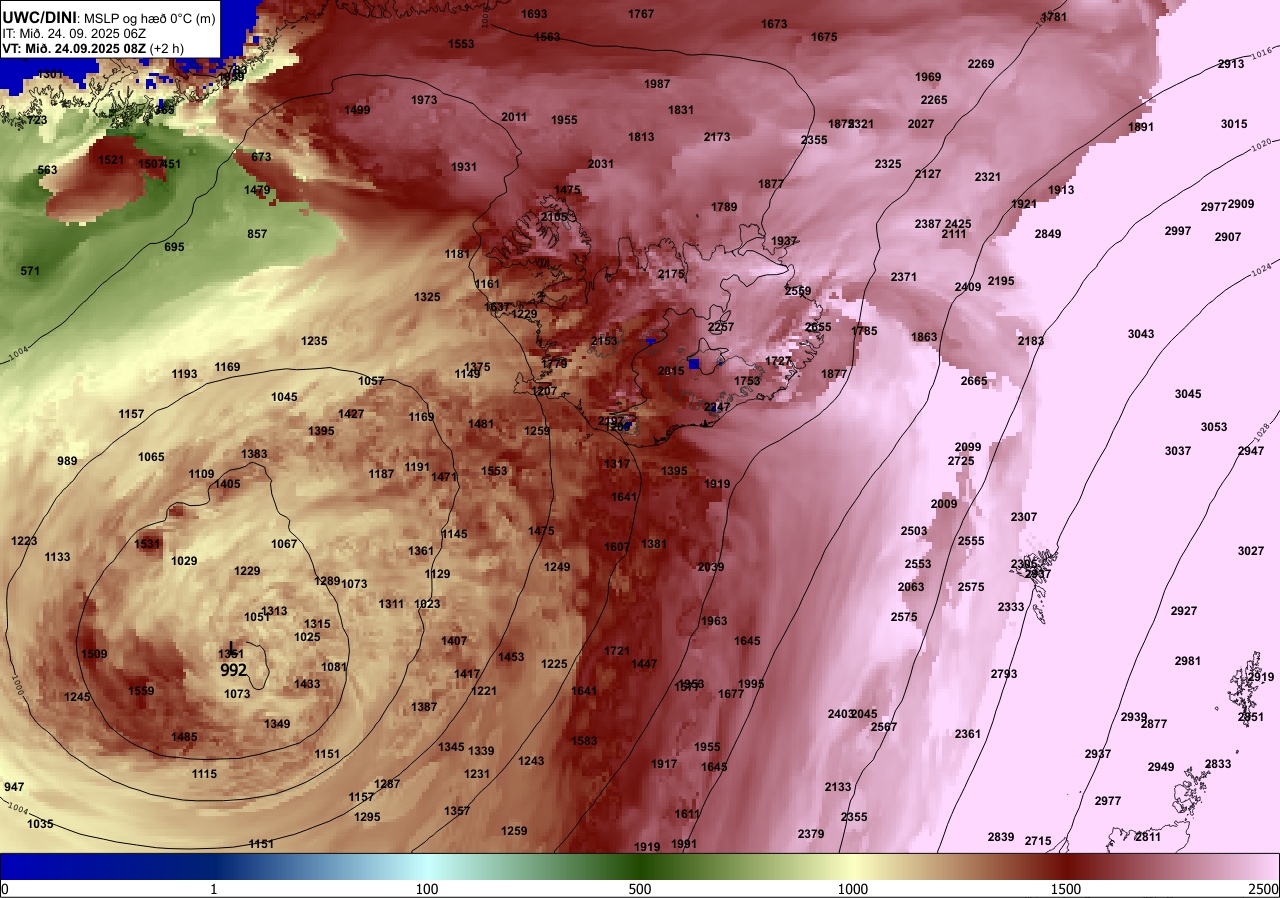Click the value '1607'
Screen dimensions: 1280x898
[x=617, y=547]
